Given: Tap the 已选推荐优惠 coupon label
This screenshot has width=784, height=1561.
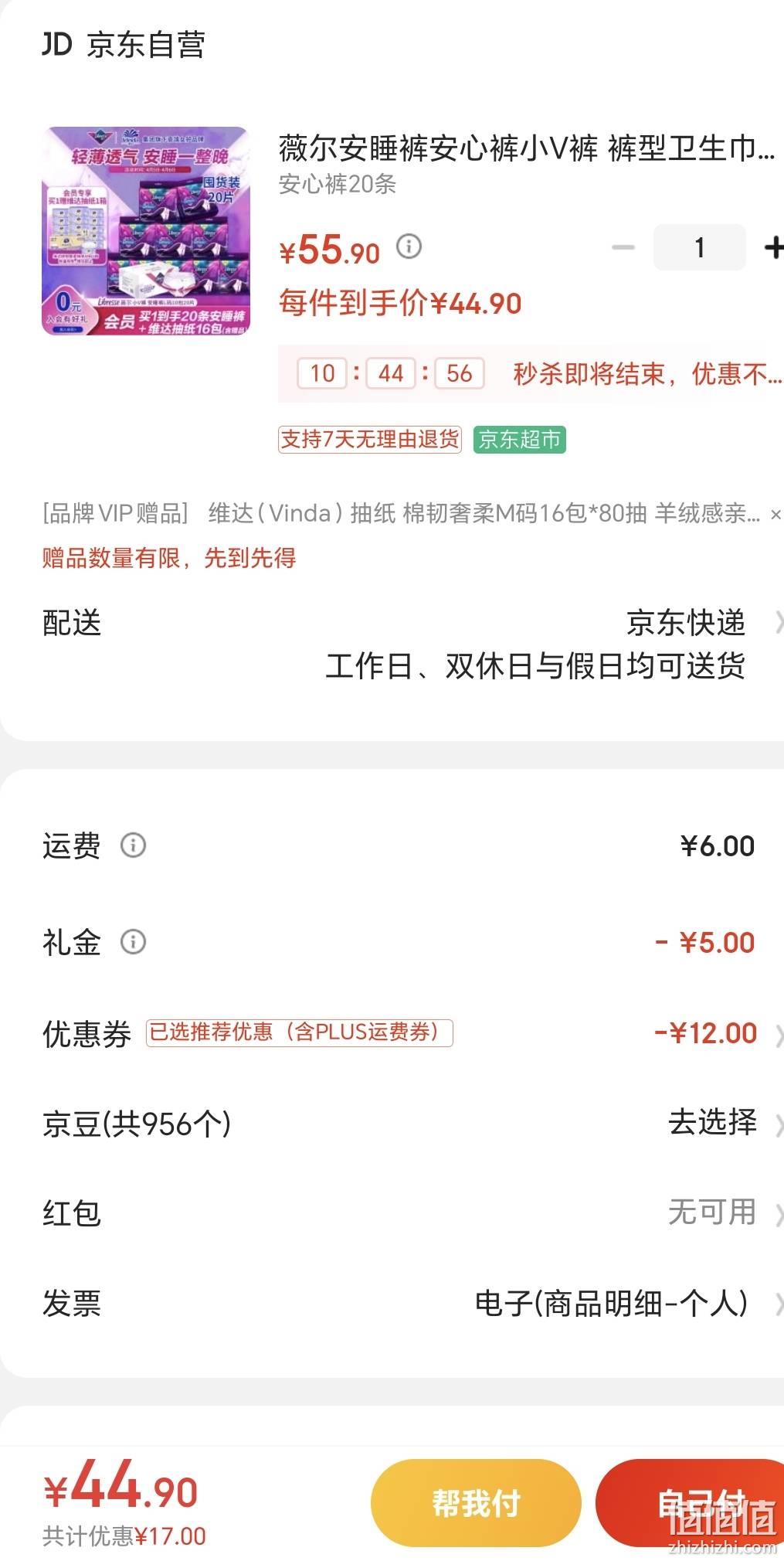Looking at the screenshot, I should pyautogui.click(x=300, y=1032).
